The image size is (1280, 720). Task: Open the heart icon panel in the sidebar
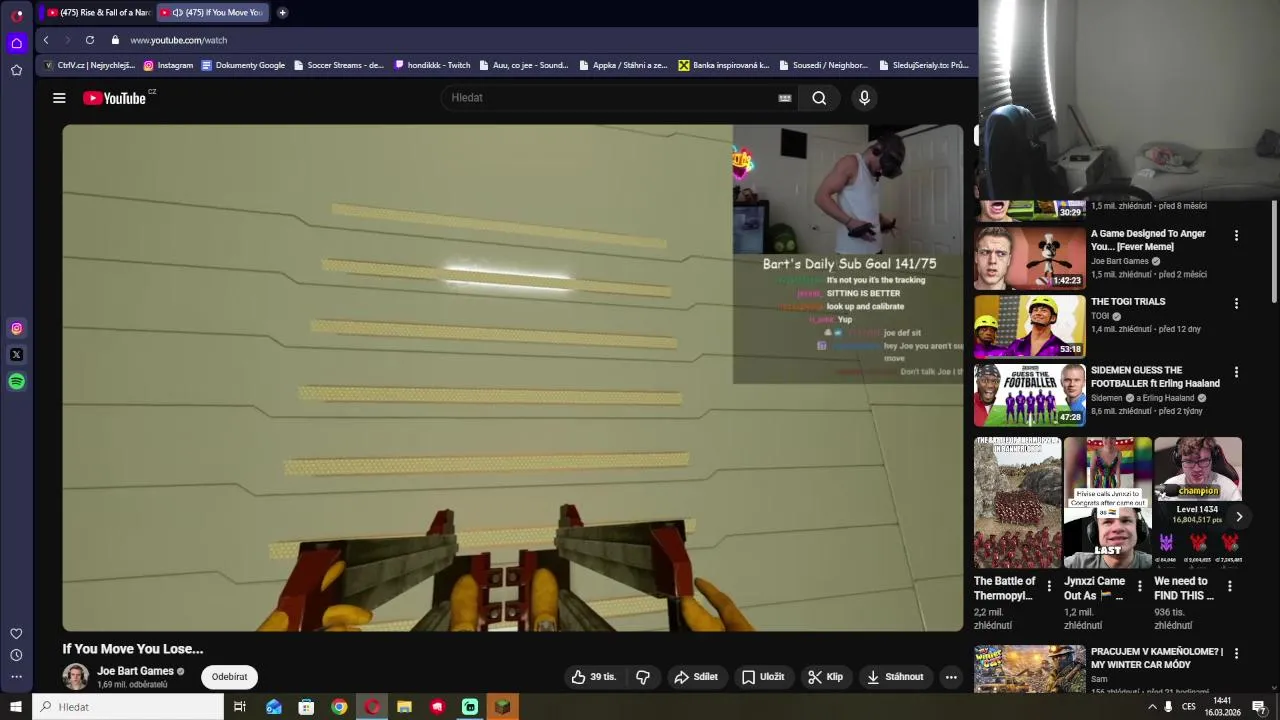16,634
